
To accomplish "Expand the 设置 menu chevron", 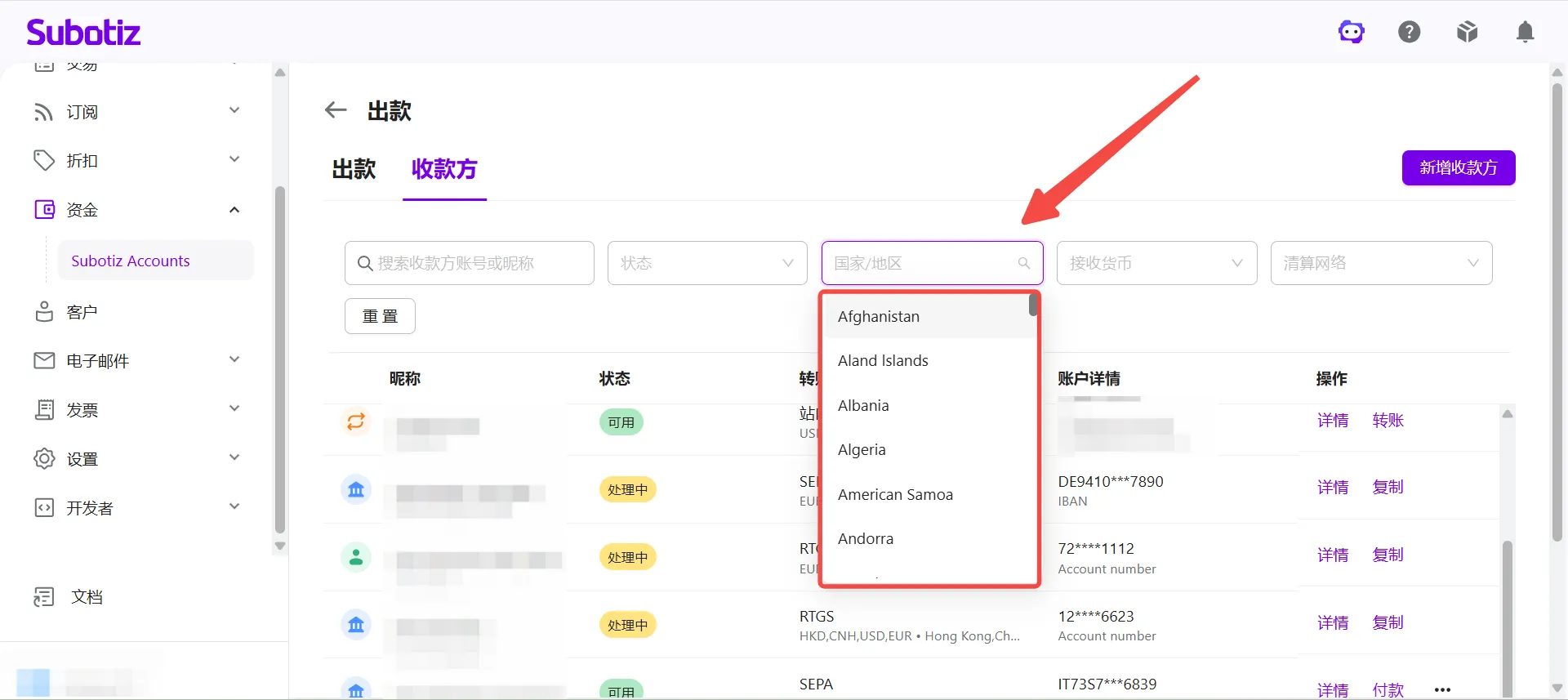I will [x=234, y=457].
